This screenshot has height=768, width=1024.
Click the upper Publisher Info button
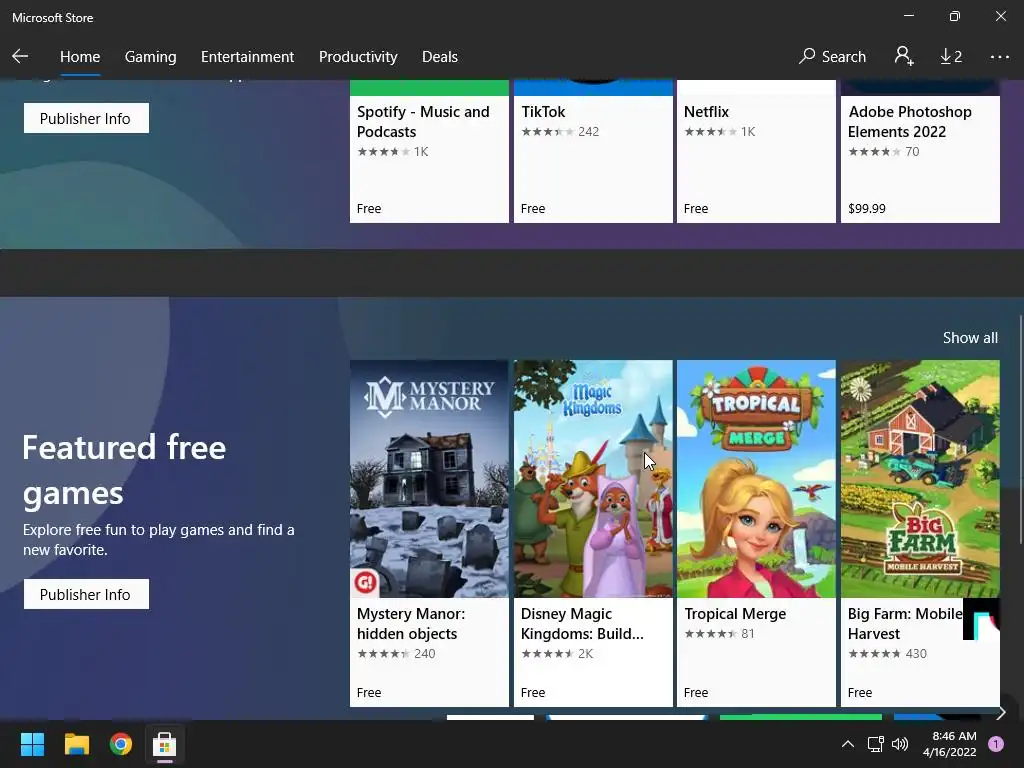click(x=86, y=118)
